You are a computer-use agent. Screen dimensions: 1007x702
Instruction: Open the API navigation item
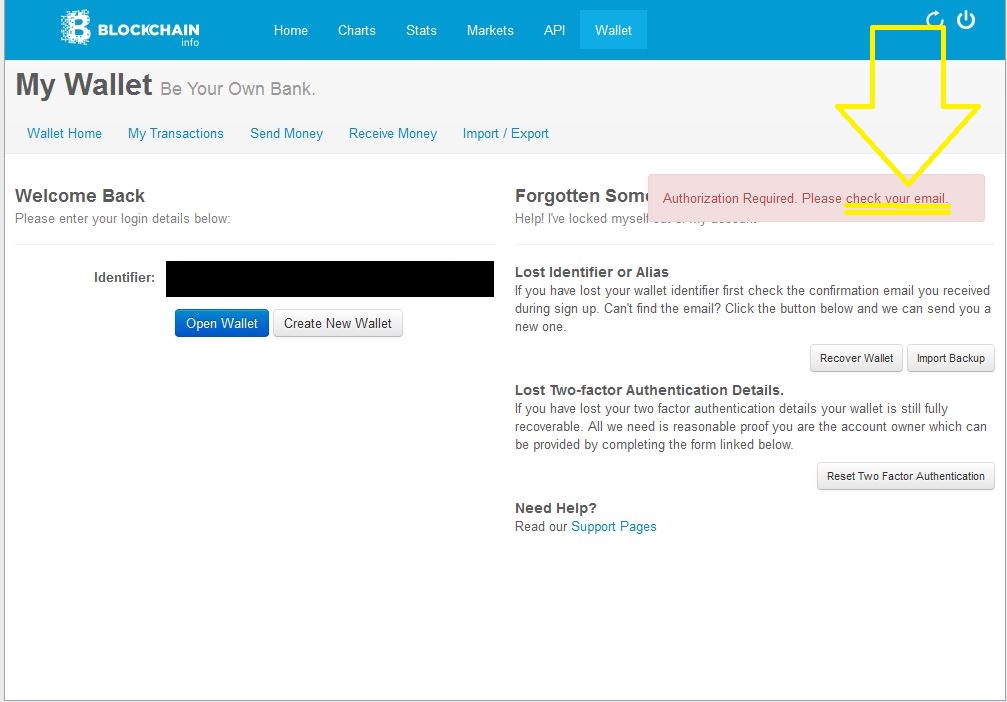tap(554, 30)
